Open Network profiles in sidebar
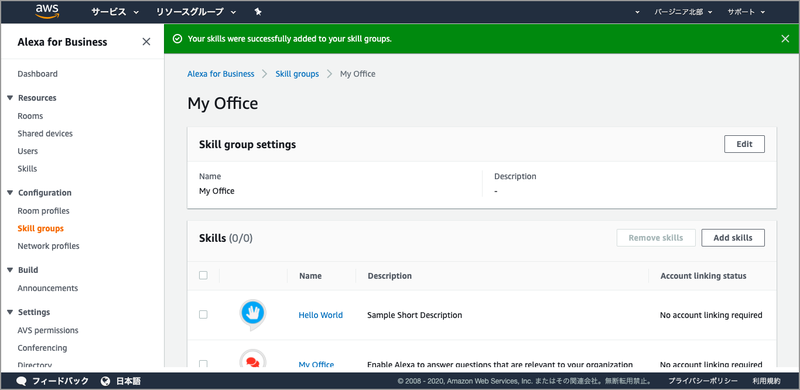The image size is (800, 390). [48, 246]
